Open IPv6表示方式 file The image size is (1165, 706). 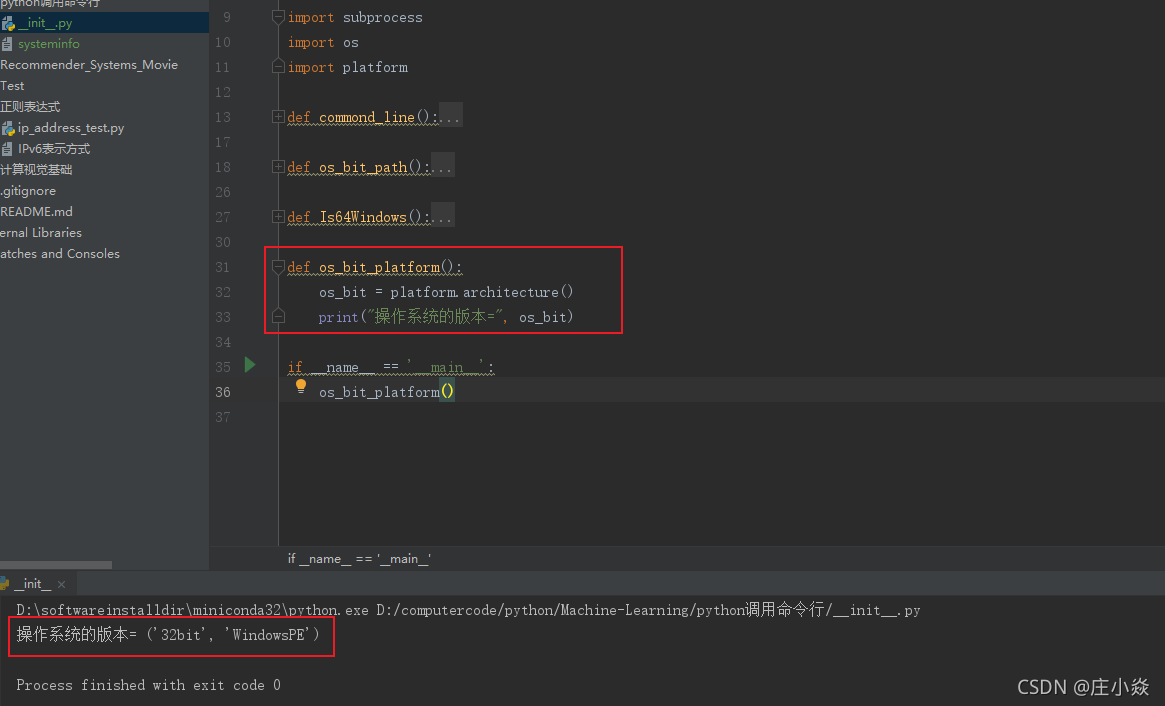click(53, 149)
